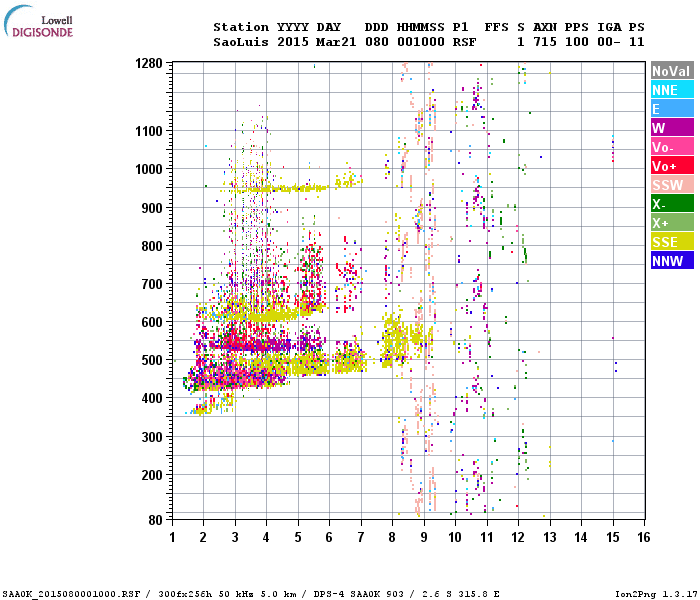Click the frequency axis label 12
This screenshot has width=700, height=600.
pyautogui.click(x=518, y=537)
